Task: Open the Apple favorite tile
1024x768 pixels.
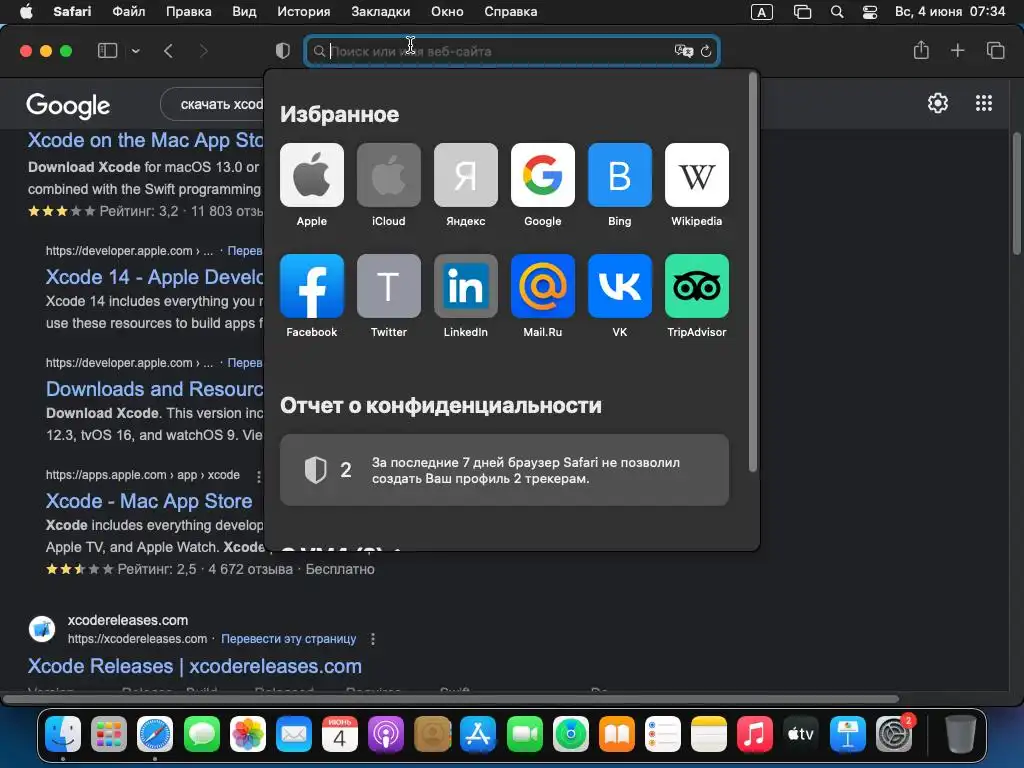Action: [312, 175]
